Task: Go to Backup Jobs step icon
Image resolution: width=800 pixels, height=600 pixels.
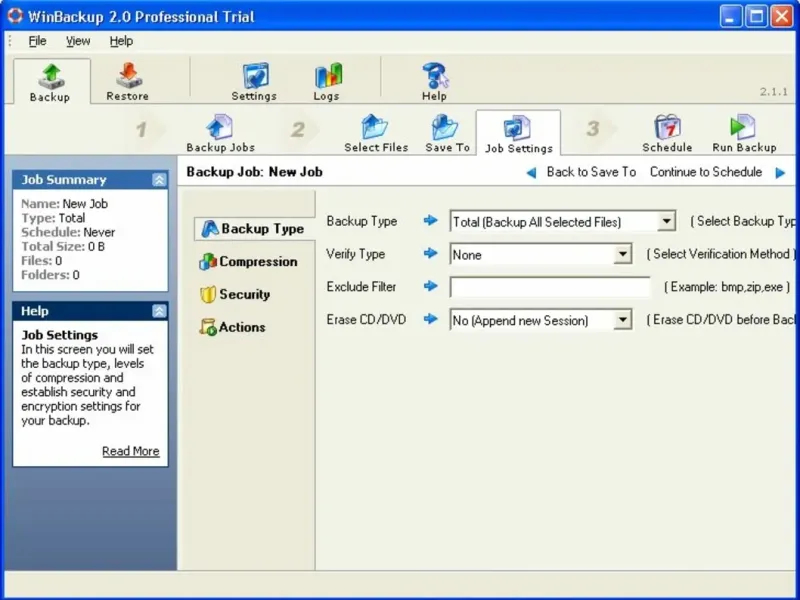Action: pos(220,134)
